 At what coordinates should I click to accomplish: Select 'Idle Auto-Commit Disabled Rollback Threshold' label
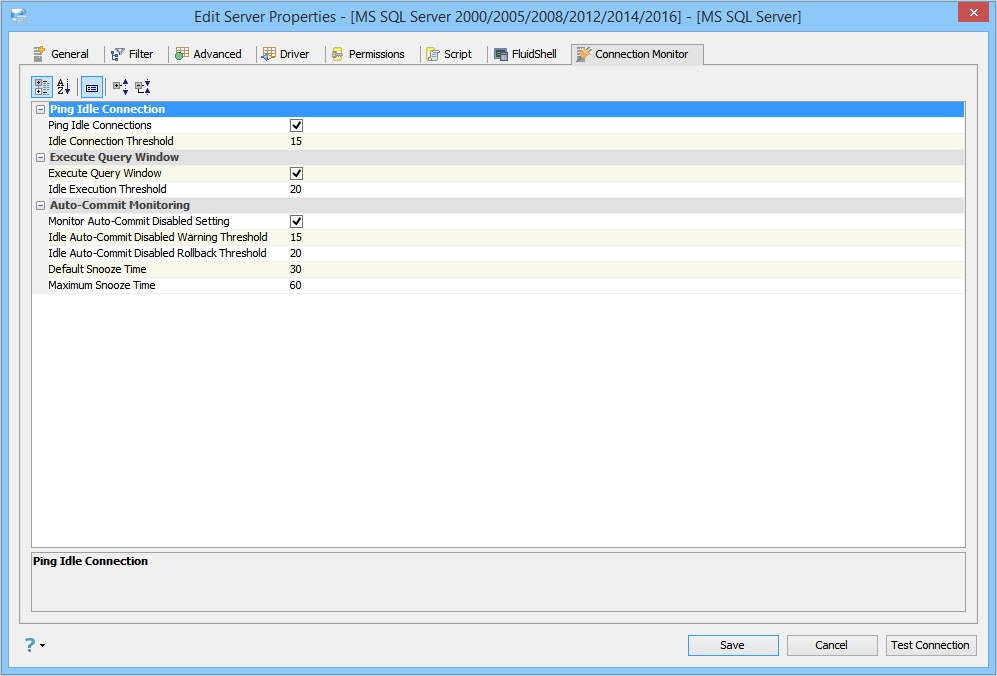point(157,253)
